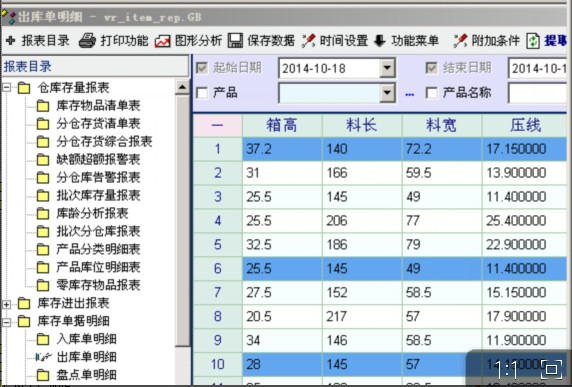The width and height of the screenshot is (572, 387).
Task: Collapse the 仓库存量报表 tree node
Action: point(7,88)
